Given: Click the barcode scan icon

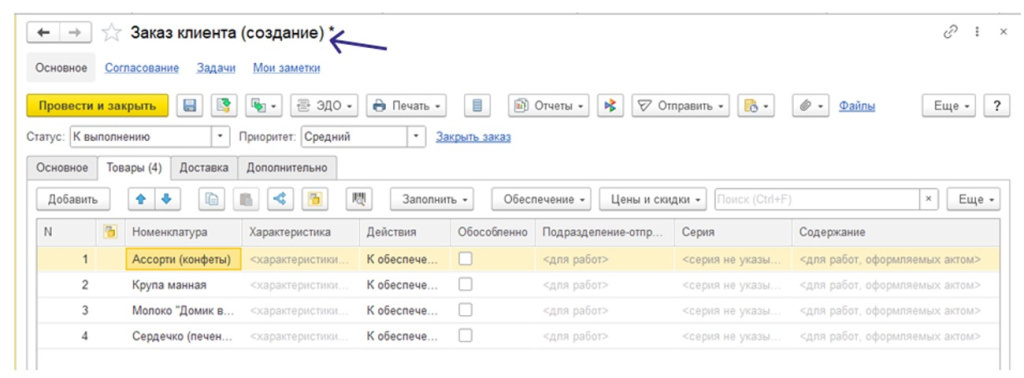Looking at the screenshot, I should point(359,200).
